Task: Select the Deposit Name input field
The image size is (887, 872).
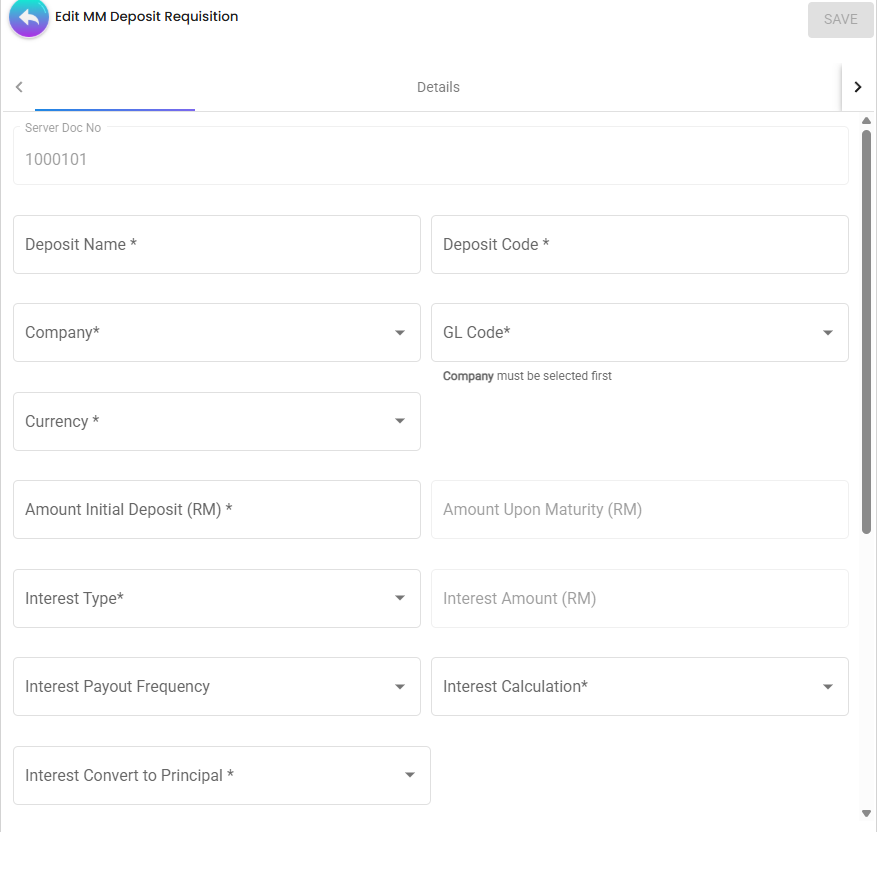Action: coord(216,244)
